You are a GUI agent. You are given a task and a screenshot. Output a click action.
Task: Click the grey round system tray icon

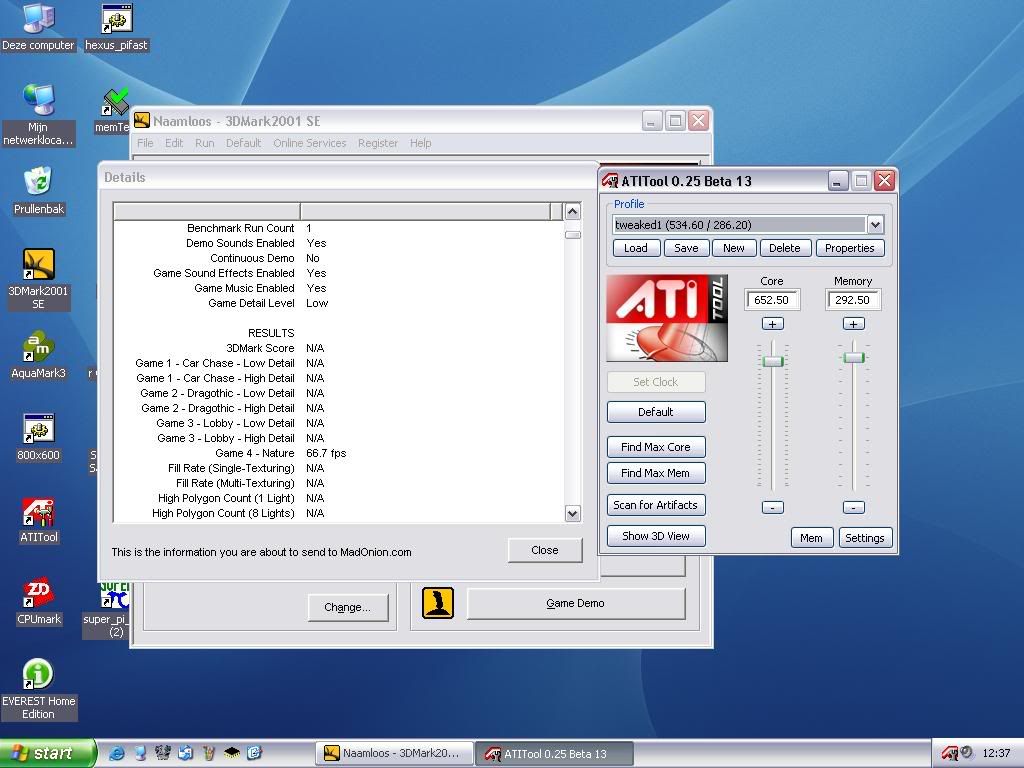coord(966,752)
